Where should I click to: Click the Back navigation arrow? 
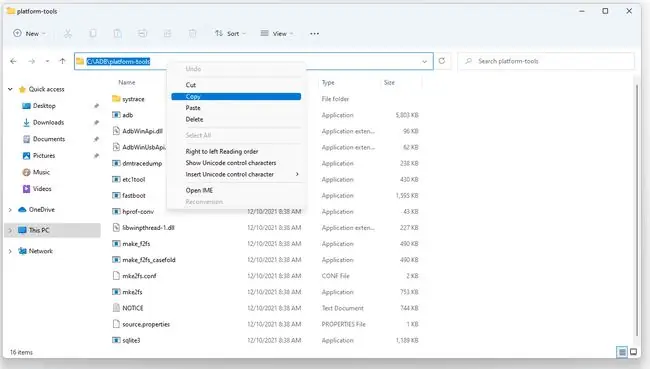point(13,61)
